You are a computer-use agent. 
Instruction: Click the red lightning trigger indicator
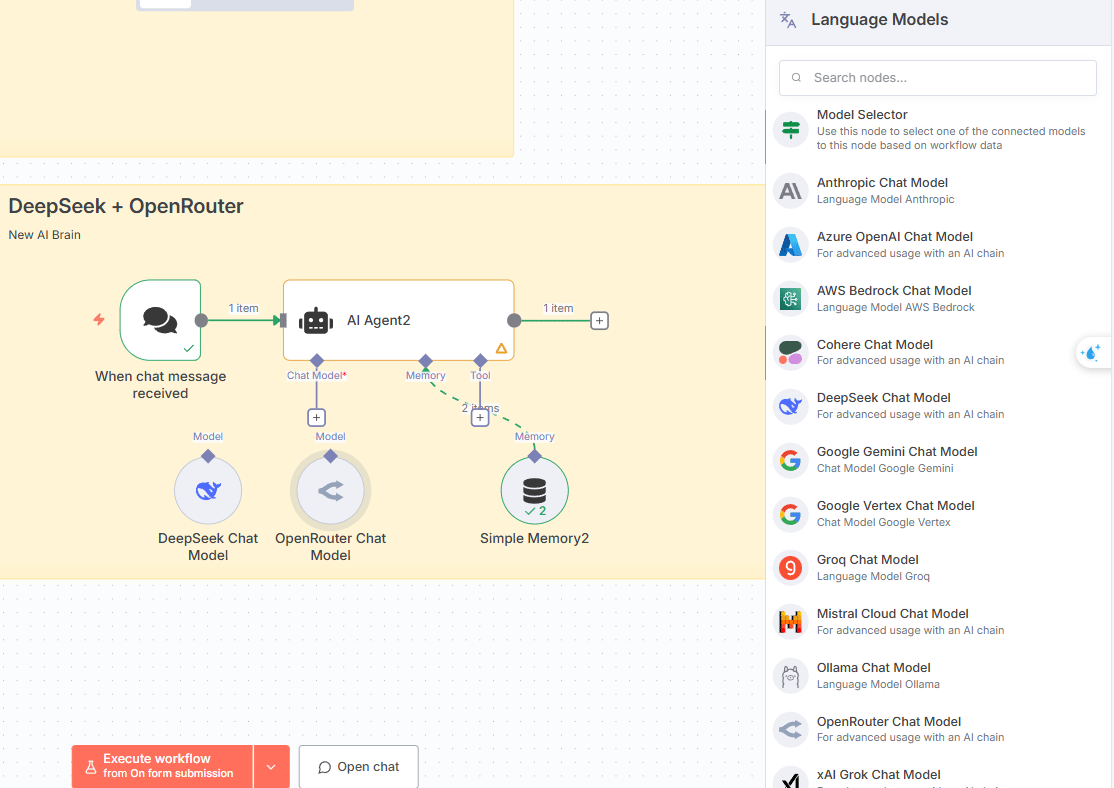(99, 320)
